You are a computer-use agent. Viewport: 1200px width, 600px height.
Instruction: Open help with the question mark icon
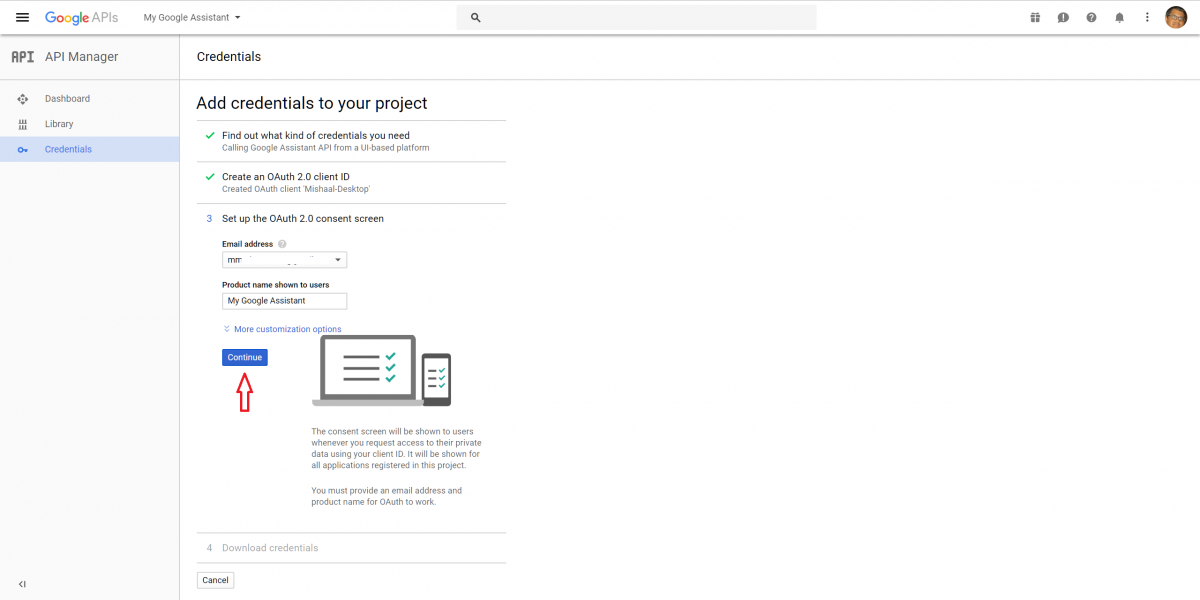coord(1091,17)
